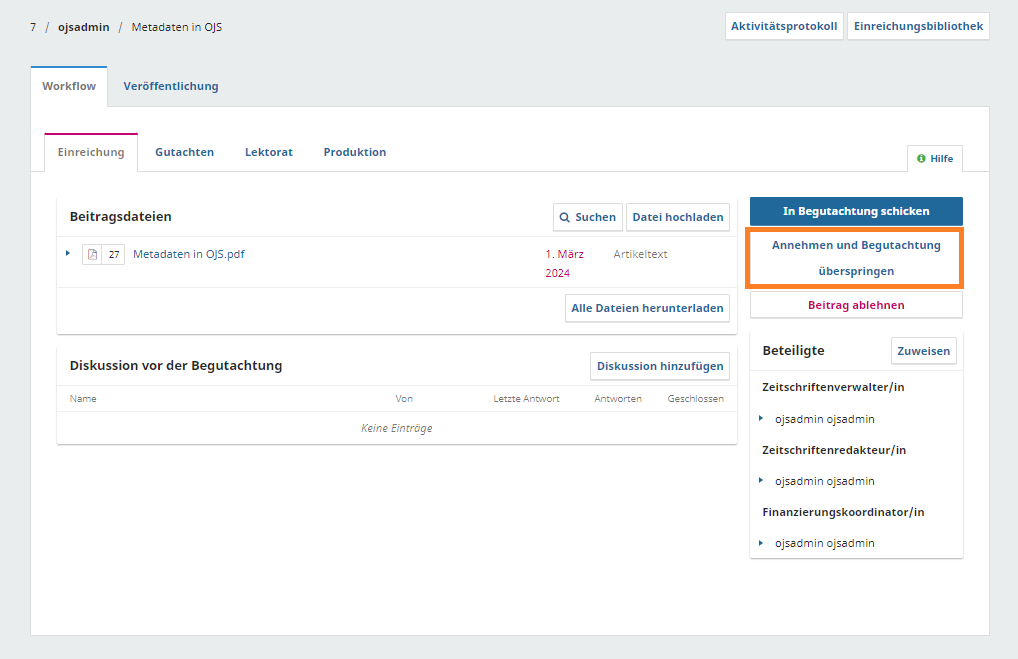The height and width of the screenshot is (659, 1018).
Task: Expand ojsadmin under Zeitschriftenverwalter/in
Action: (x=761, y=419)
